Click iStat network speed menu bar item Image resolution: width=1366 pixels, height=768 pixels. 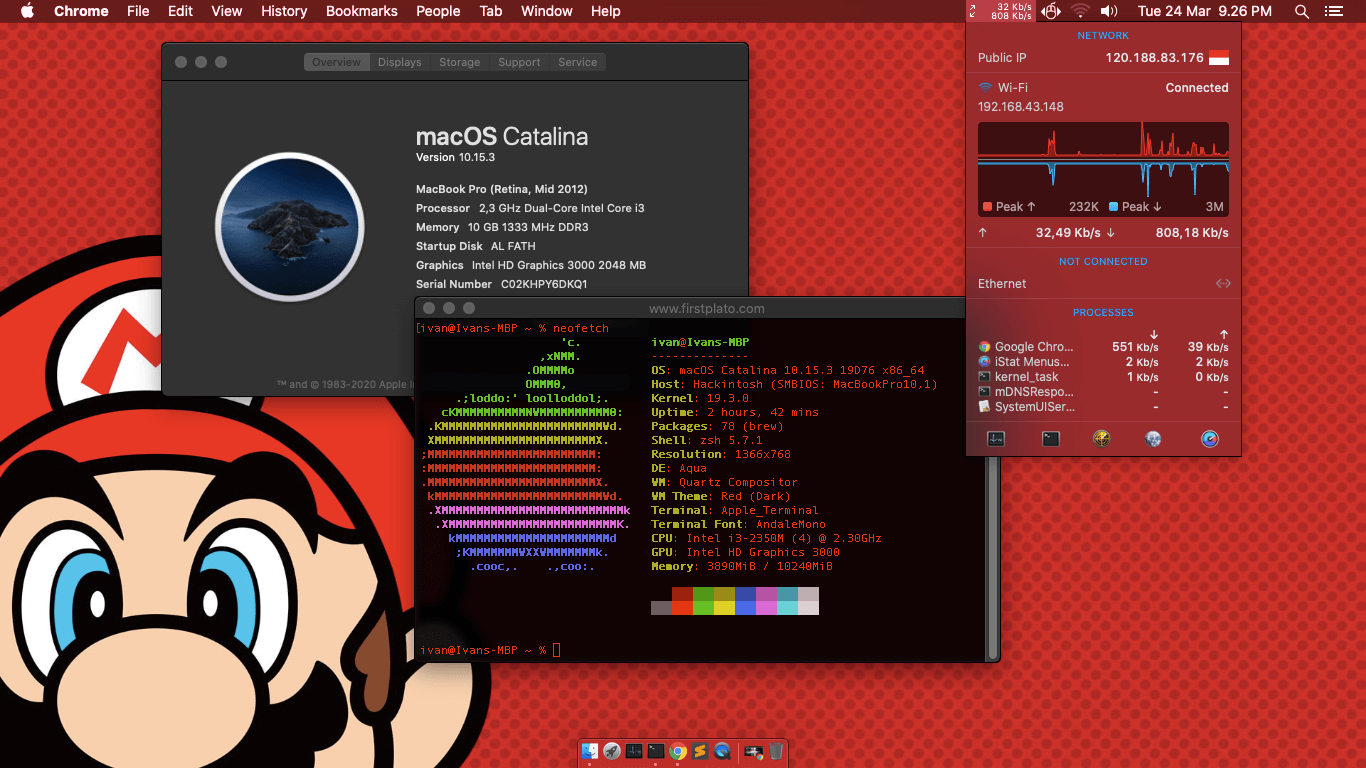[x=1001, y=11]
